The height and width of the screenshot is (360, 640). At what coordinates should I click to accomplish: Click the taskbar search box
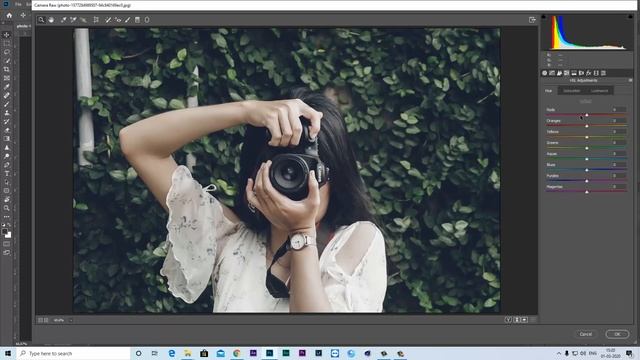tap(73, 353)
